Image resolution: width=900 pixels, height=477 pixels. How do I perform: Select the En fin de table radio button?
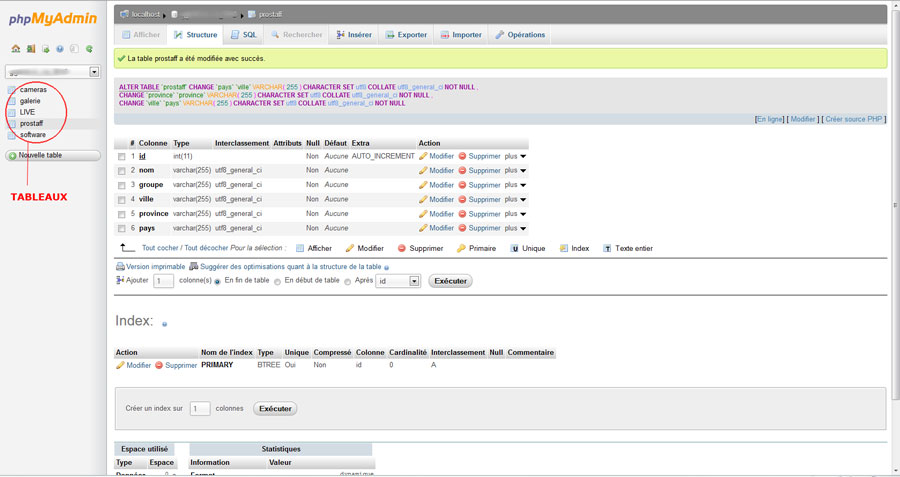coord(218,281)
